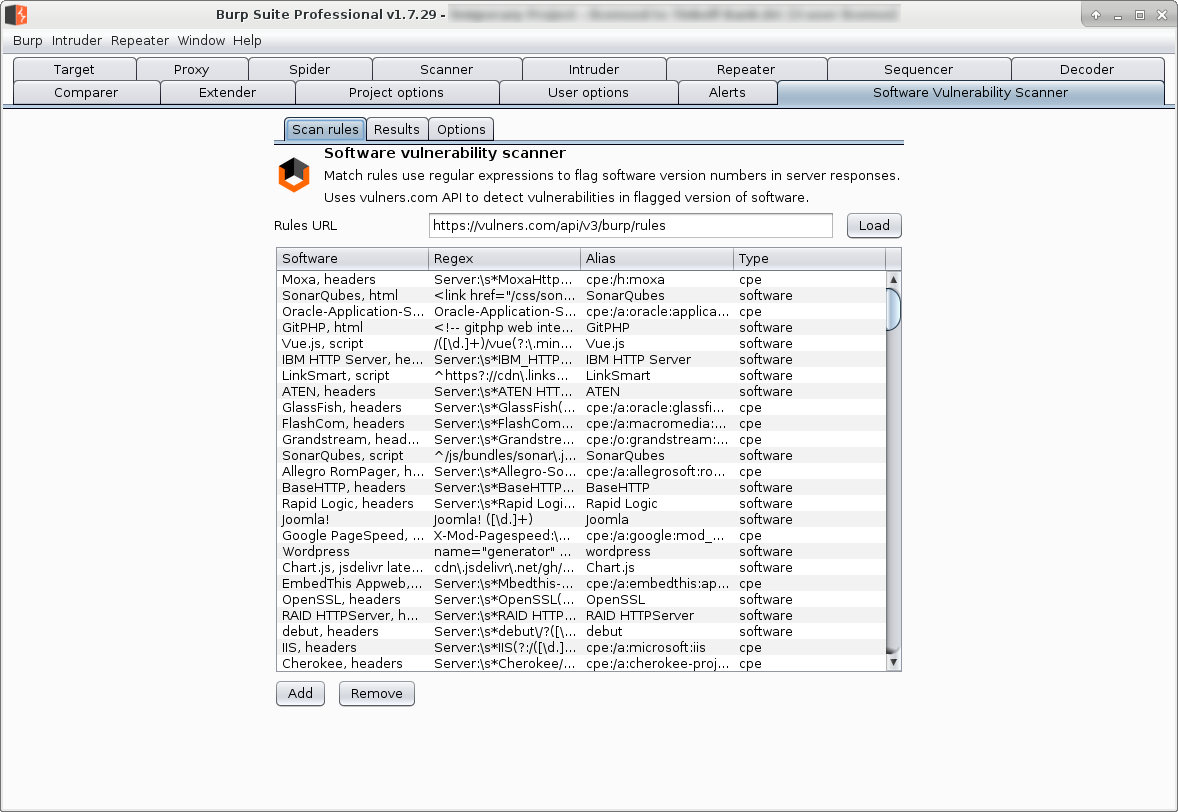Select the Joomla! rule row
Viewport: 1178px width, 812px height.
581,520
